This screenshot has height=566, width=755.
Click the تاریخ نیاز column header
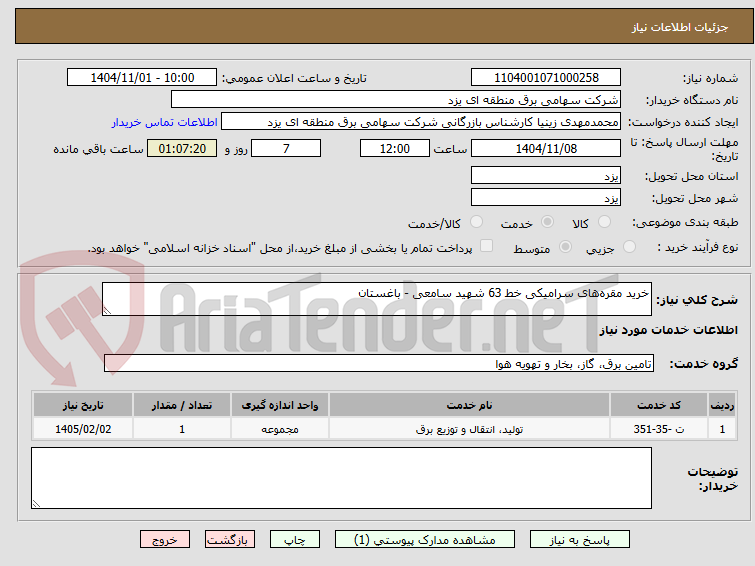(x=83, y=405)
